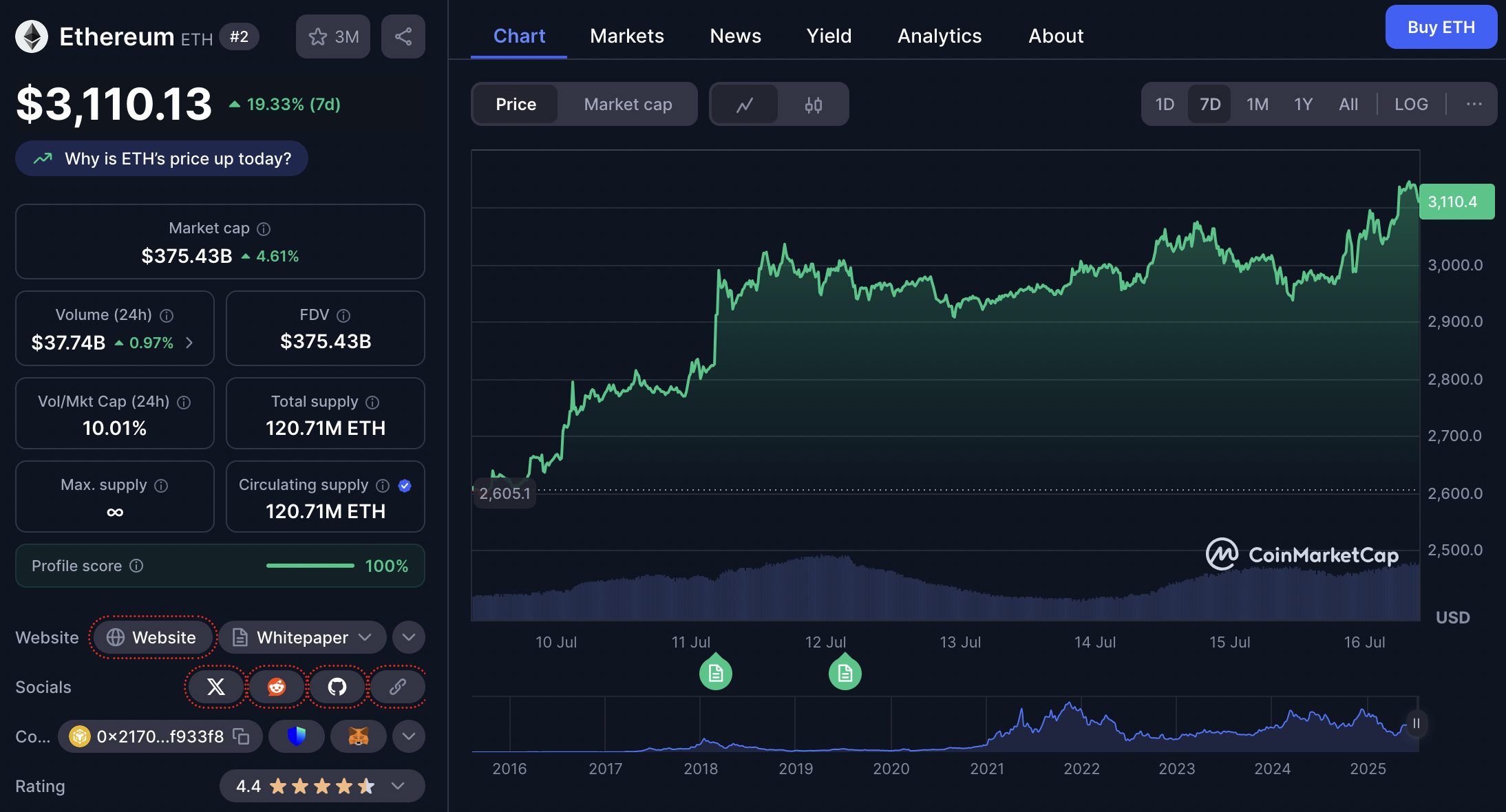Image resolution: width=1506 pixels, height=812 pixels.
Task: Open the Market cap info tooltip
Action: pyautogui.click(x=264, y=228)
